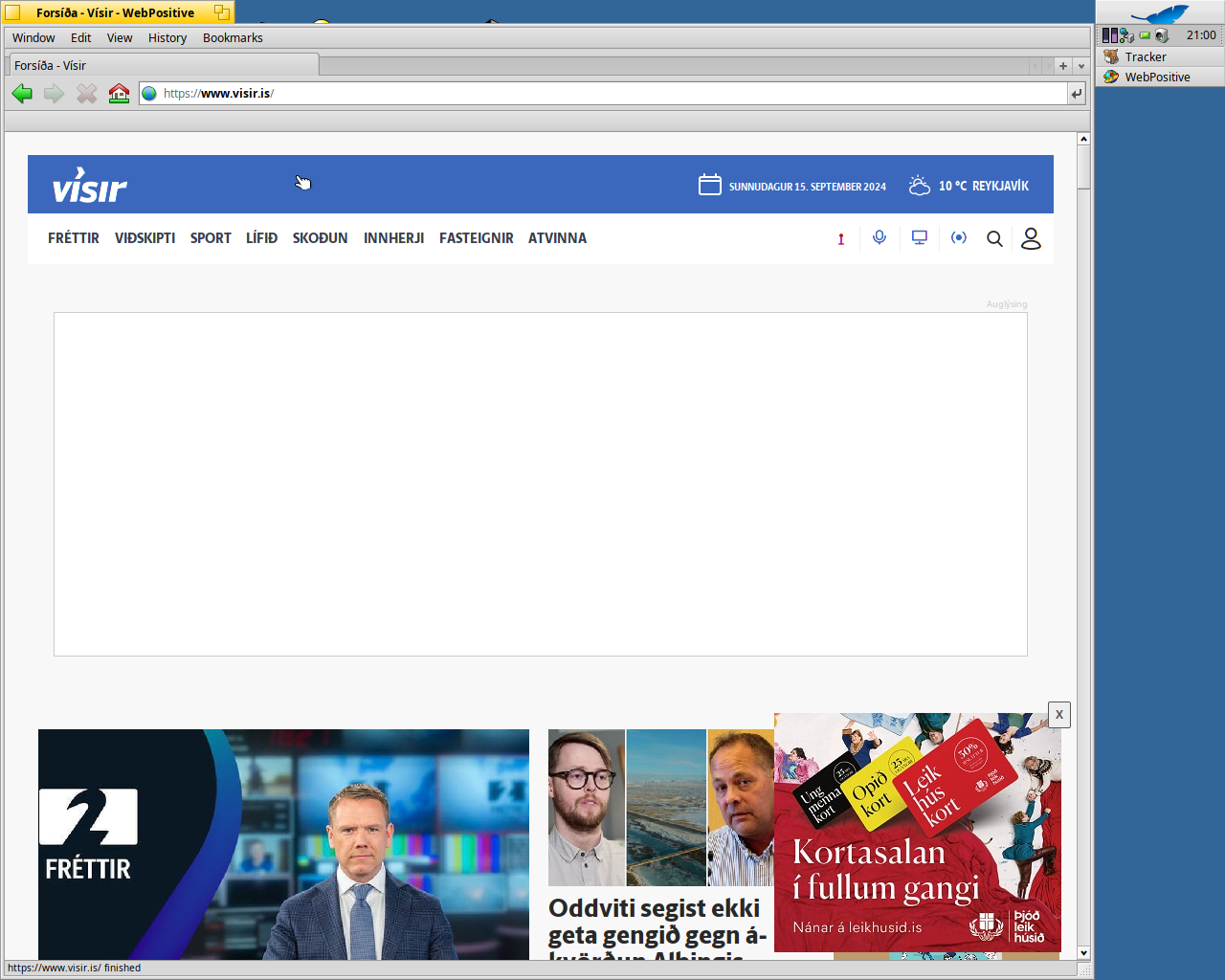Go to the FRÉTTIR news section
The width and height of the screenshot is (1225, 980).
(74, 238)
